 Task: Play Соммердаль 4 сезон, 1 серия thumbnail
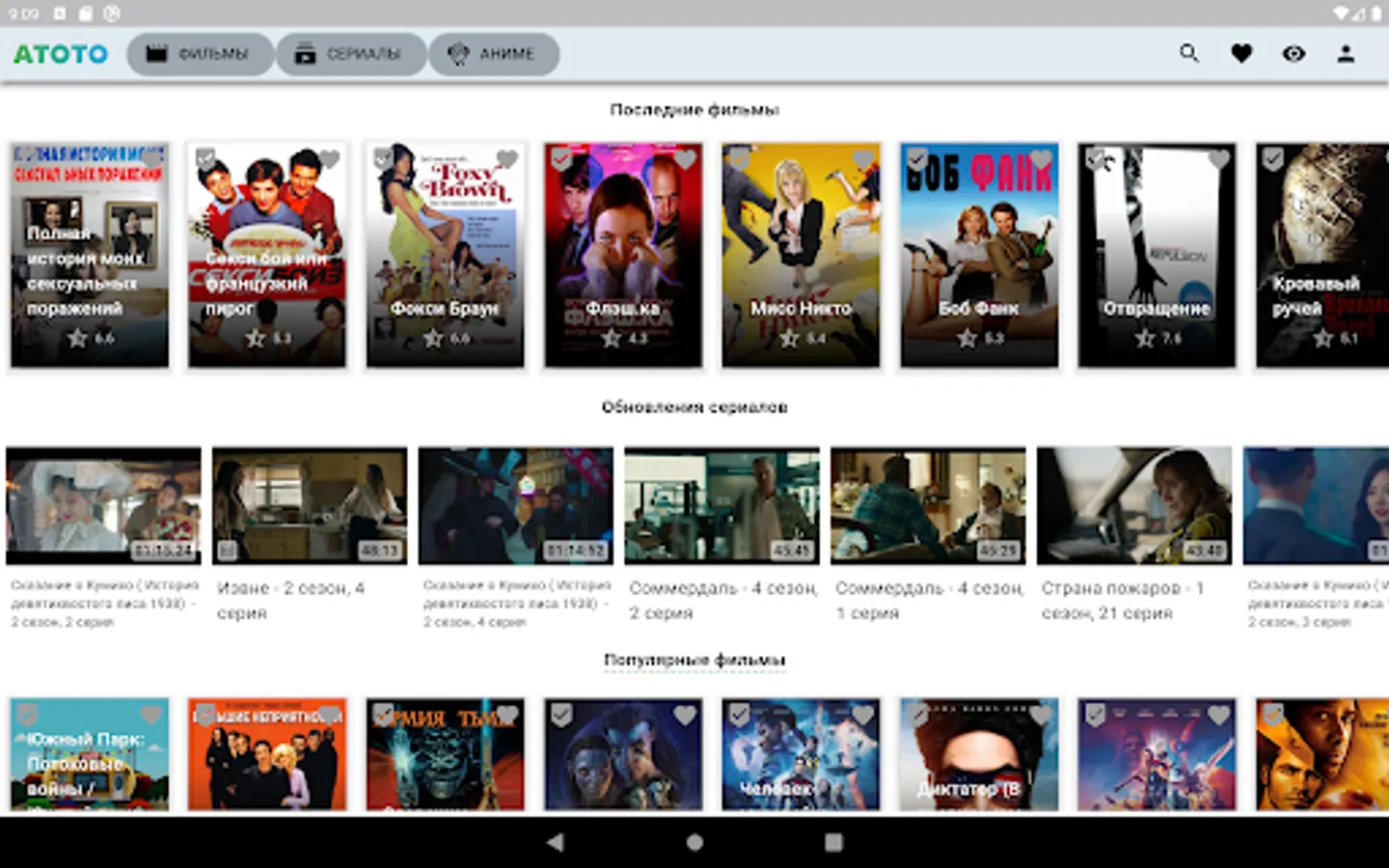pyautogui.click(x=928, y=505)
